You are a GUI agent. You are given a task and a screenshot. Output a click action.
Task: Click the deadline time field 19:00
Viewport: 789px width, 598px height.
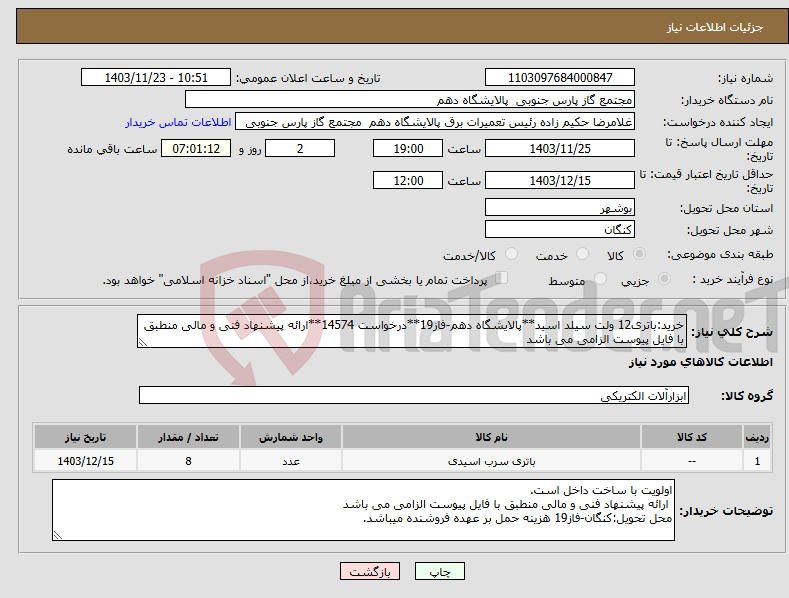(408, 148)
